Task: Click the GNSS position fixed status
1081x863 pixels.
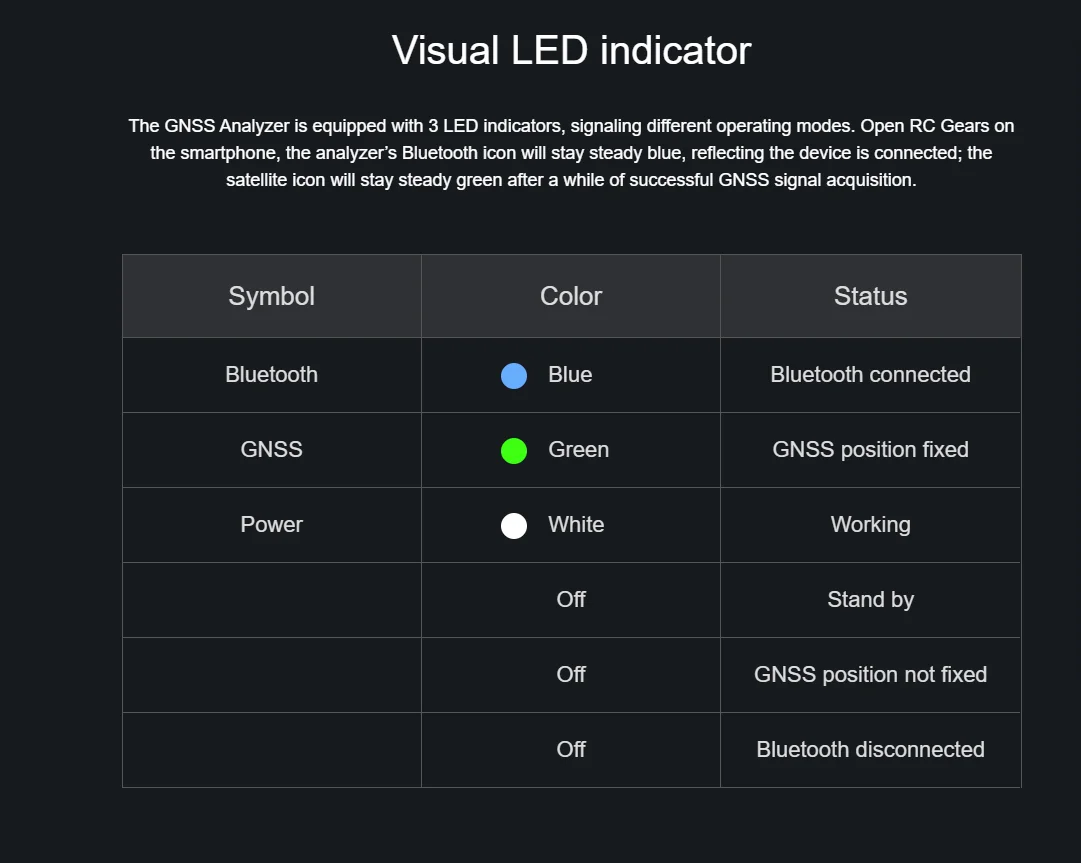Action: tap(870, 450)
